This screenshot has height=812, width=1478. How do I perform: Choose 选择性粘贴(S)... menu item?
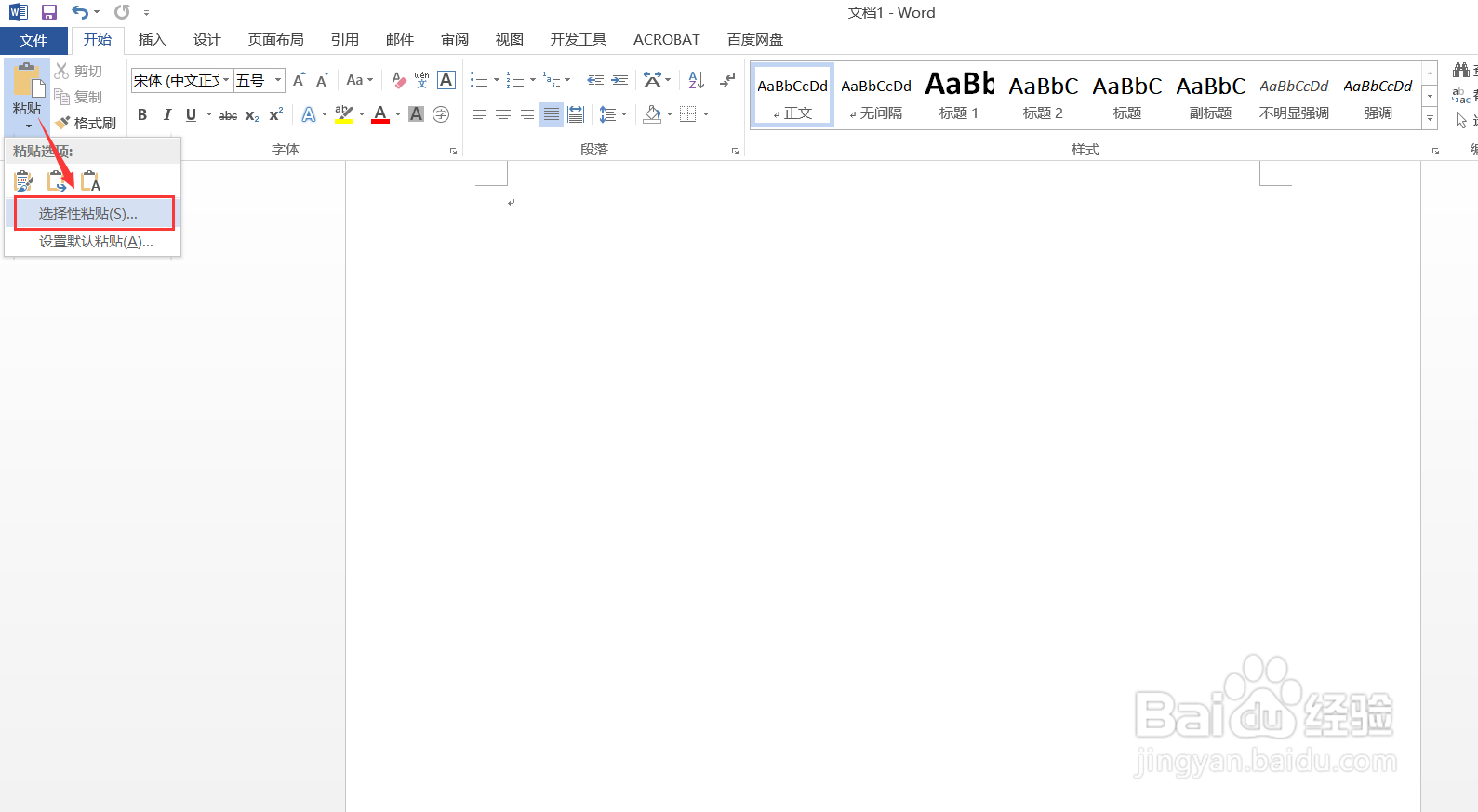(x=94, y=213)
